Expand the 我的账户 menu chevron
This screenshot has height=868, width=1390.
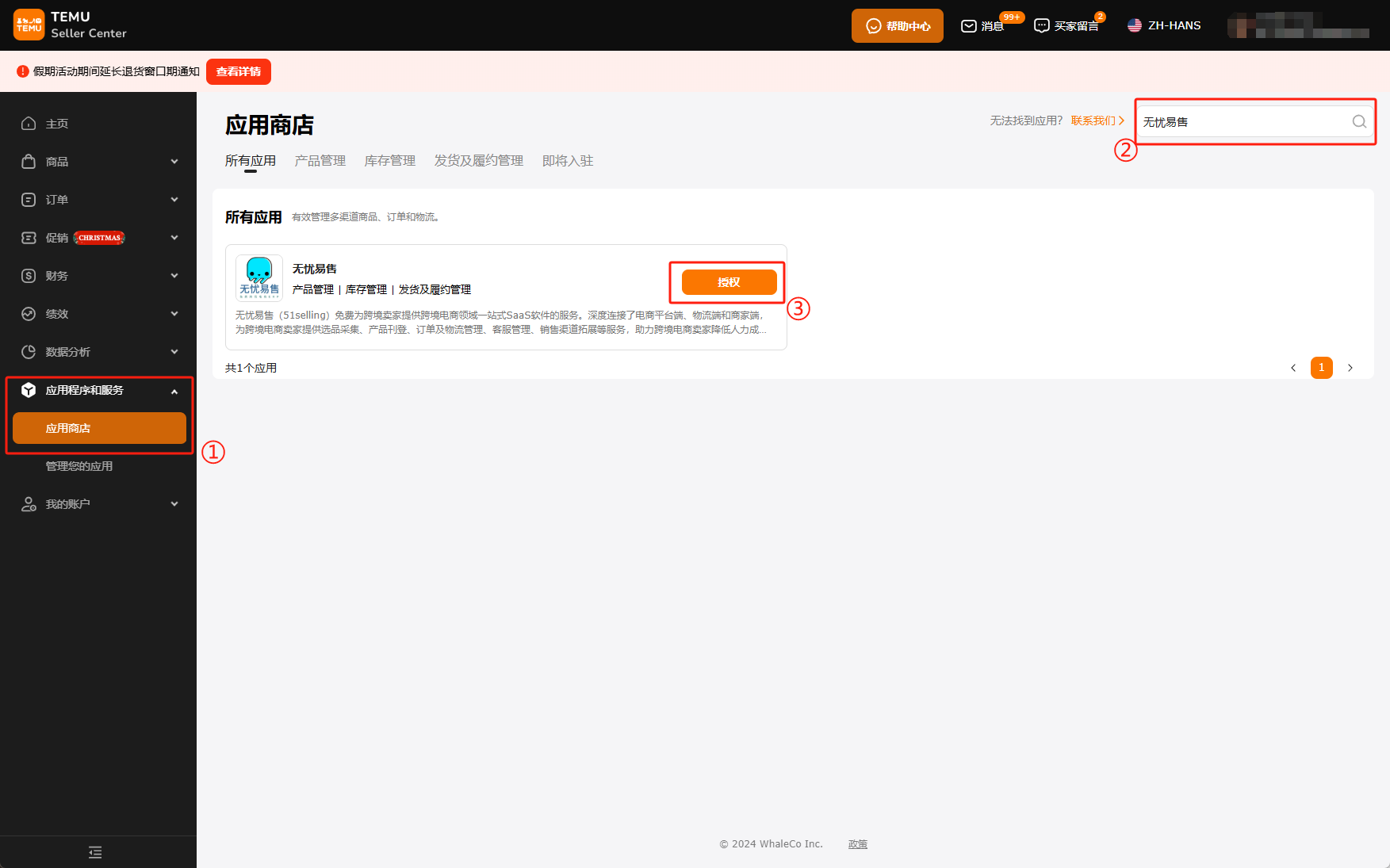(x=174, y=504)
